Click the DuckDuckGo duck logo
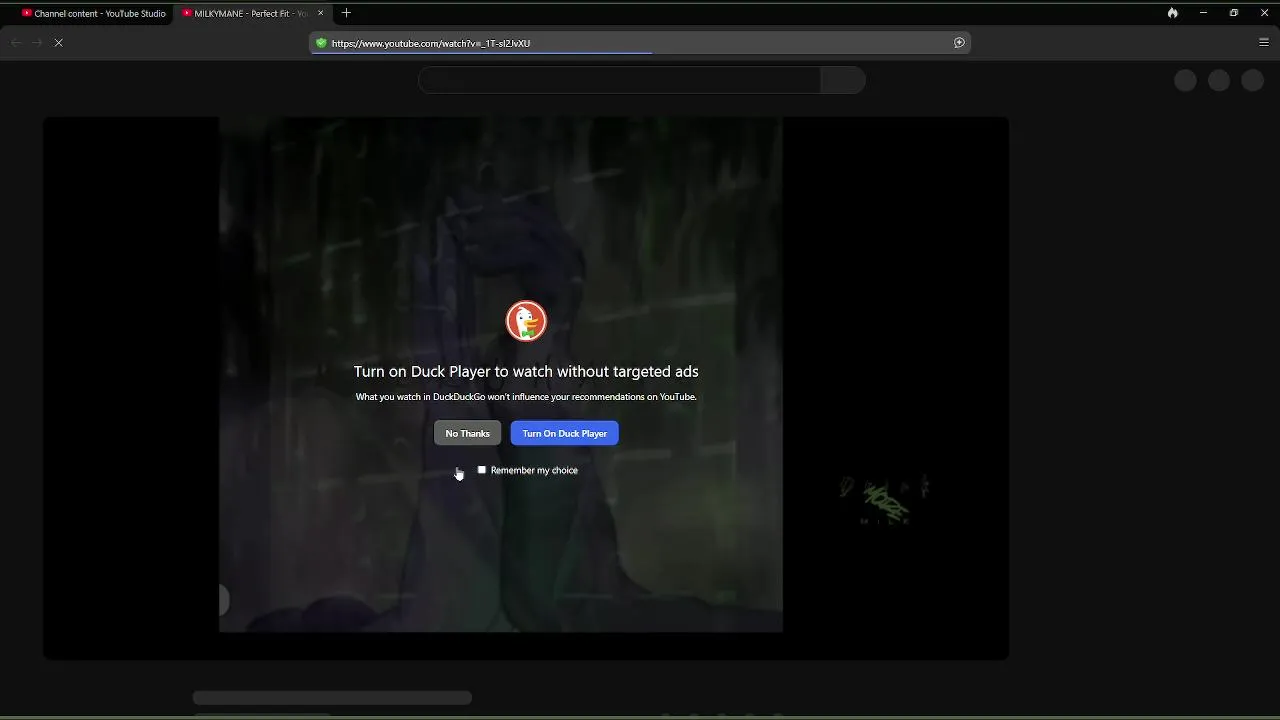 pos(526,321)
